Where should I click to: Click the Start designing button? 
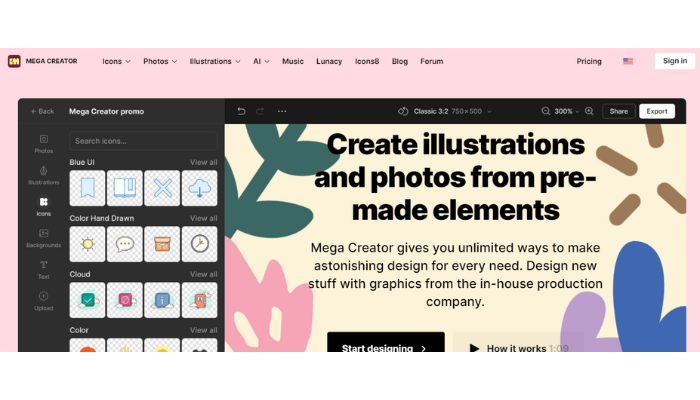coord(386,342)
